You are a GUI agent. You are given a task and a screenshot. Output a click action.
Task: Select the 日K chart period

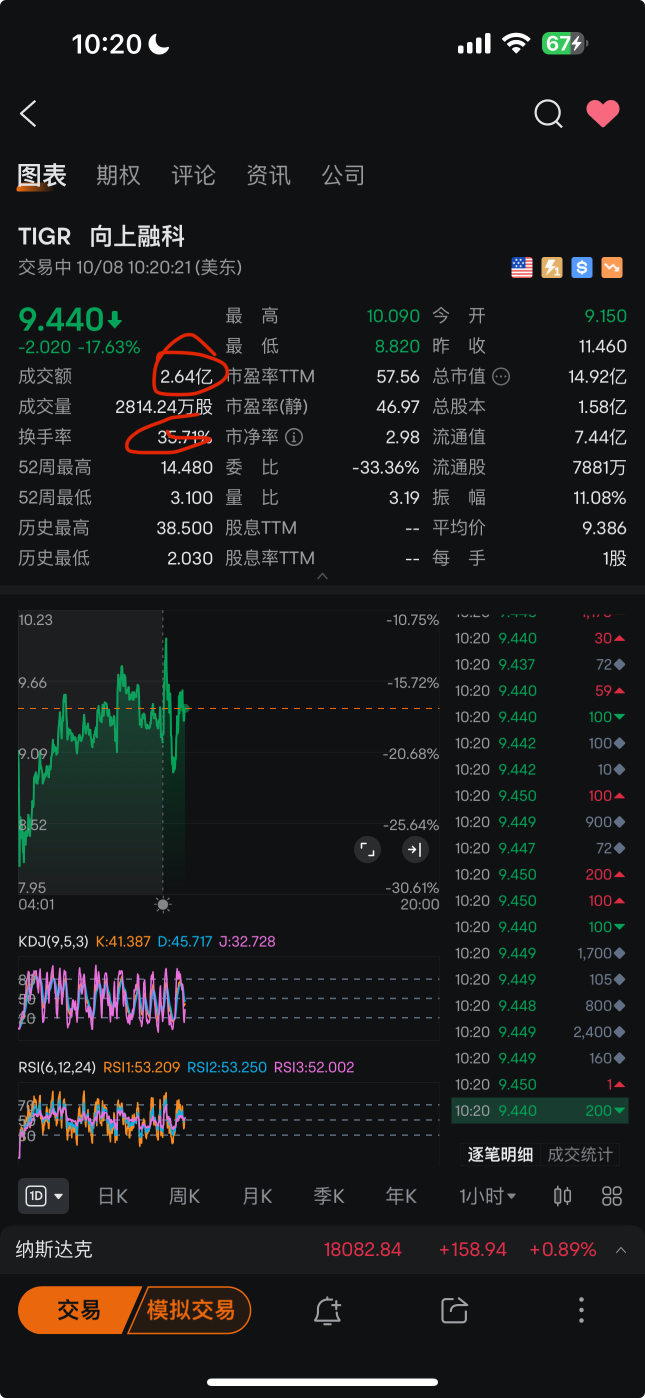[112, 1196]
